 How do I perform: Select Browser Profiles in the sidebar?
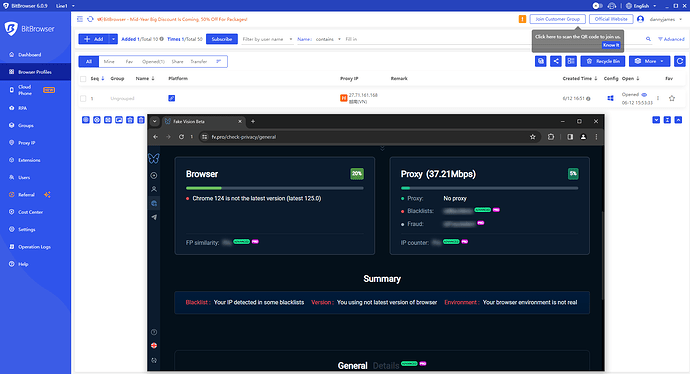pyautogui.click(x=34, y=72)
